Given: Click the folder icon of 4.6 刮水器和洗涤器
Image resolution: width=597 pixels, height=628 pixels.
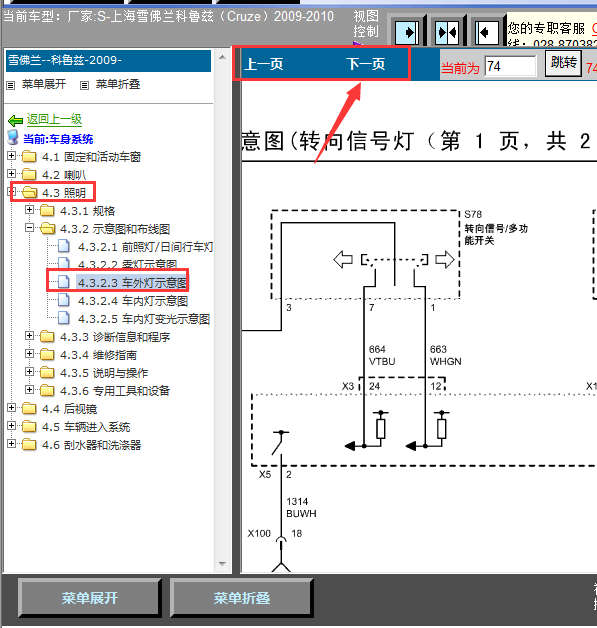Looking at the screenshot, I should 29,444.
